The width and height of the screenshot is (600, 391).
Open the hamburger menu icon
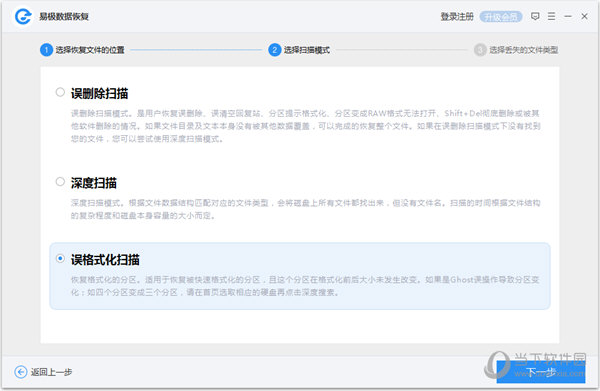click(551, 16)
